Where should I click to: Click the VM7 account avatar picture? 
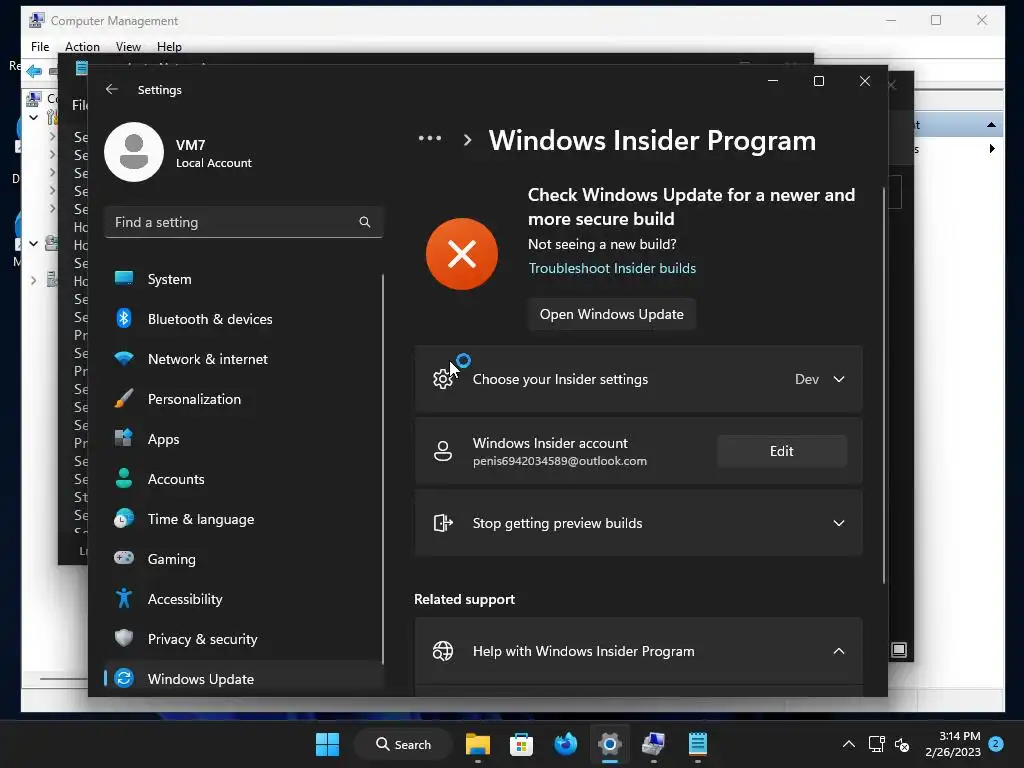(134, 152)
